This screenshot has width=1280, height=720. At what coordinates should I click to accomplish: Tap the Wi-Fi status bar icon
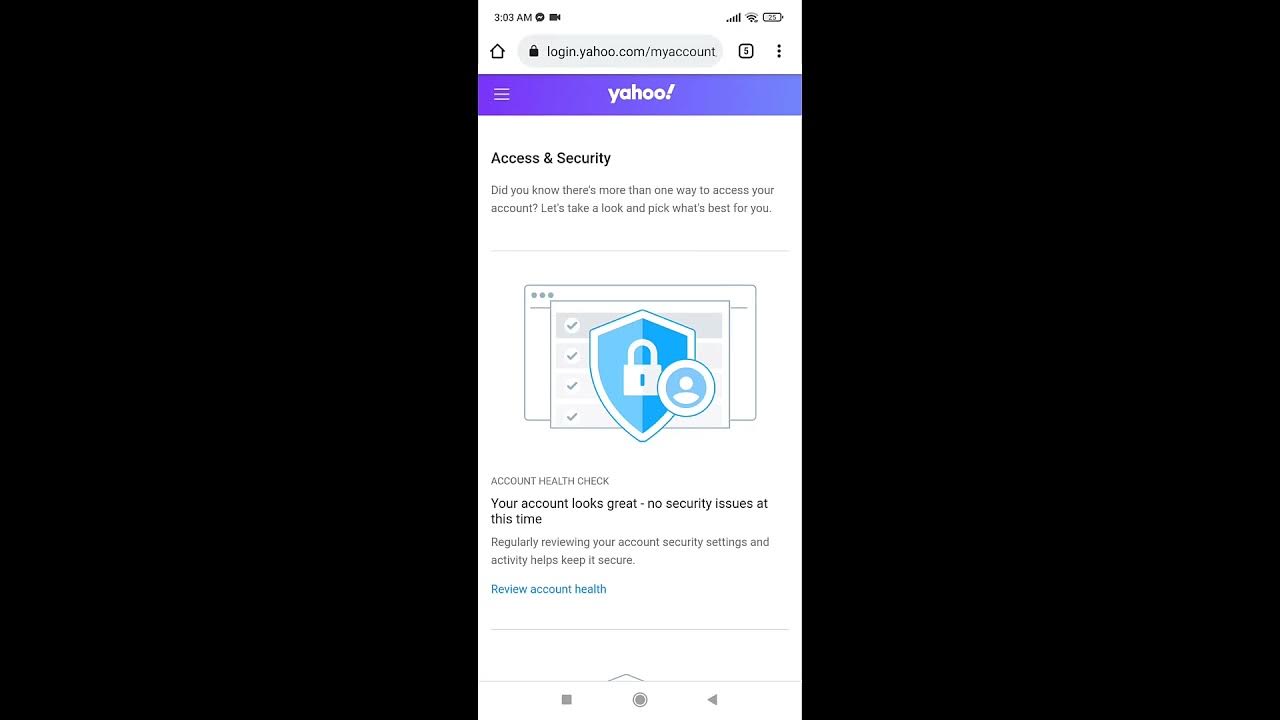pos(752,17)
